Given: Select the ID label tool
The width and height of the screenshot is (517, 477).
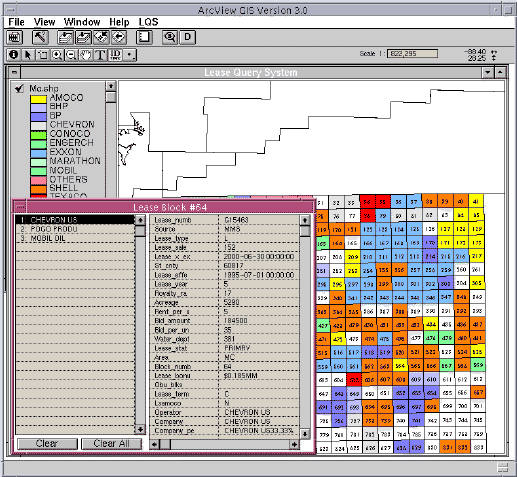Looking at the screenshot, I should 115,55.
